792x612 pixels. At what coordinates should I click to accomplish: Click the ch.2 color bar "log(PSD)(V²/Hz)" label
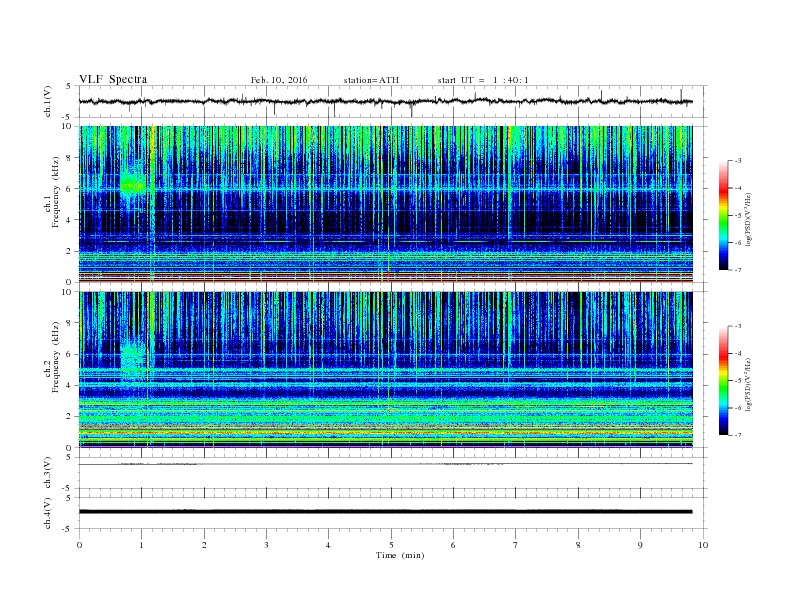pos(749,384)
